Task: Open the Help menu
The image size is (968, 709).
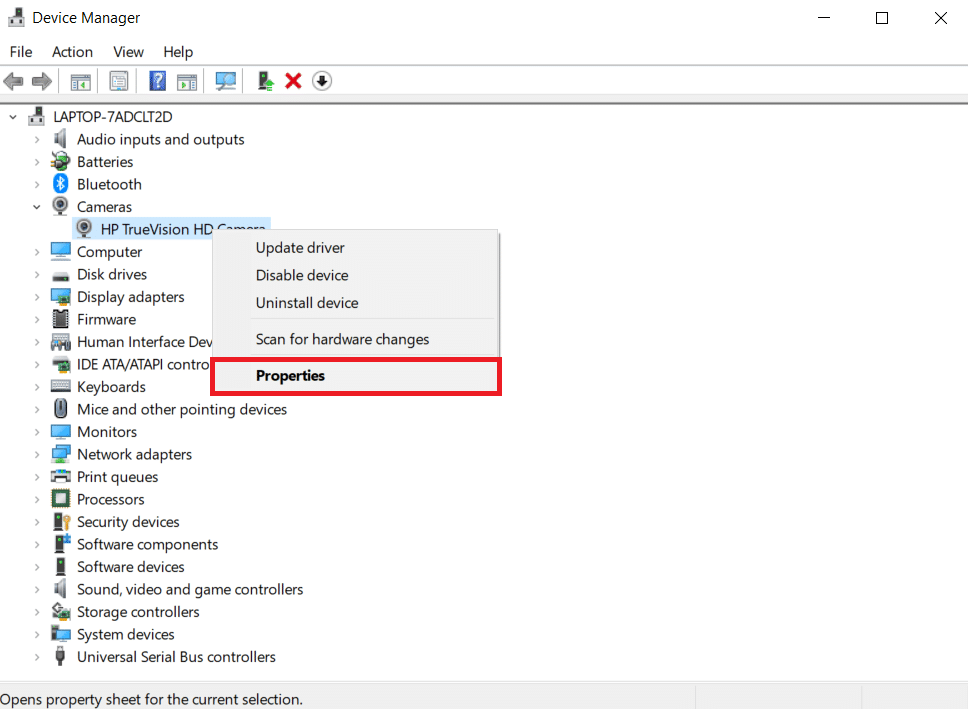Action: point(178,52)
